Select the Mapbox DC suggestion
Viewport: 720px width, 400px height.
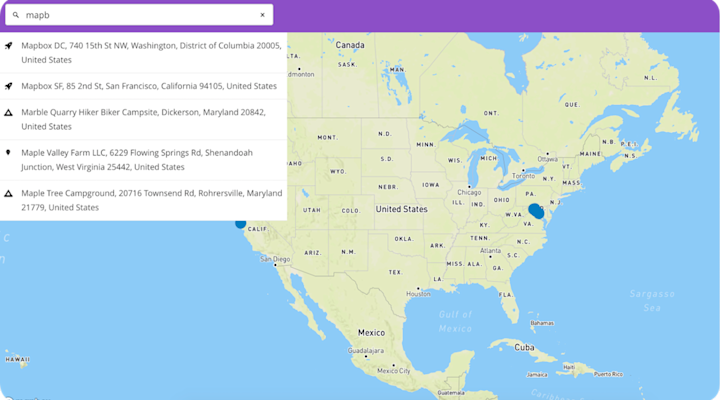pos(143,52)
